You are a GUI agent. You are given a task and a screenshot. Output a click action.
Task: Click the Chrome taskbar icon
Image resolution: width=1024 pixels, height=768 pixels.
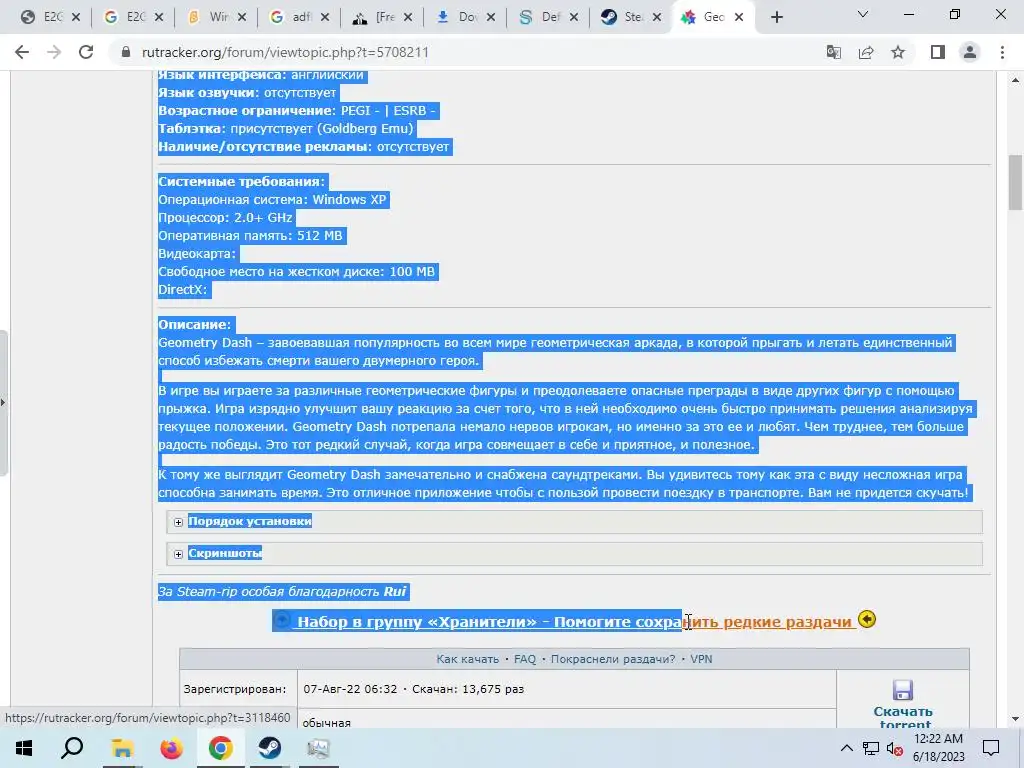click(x=221, y=748)
